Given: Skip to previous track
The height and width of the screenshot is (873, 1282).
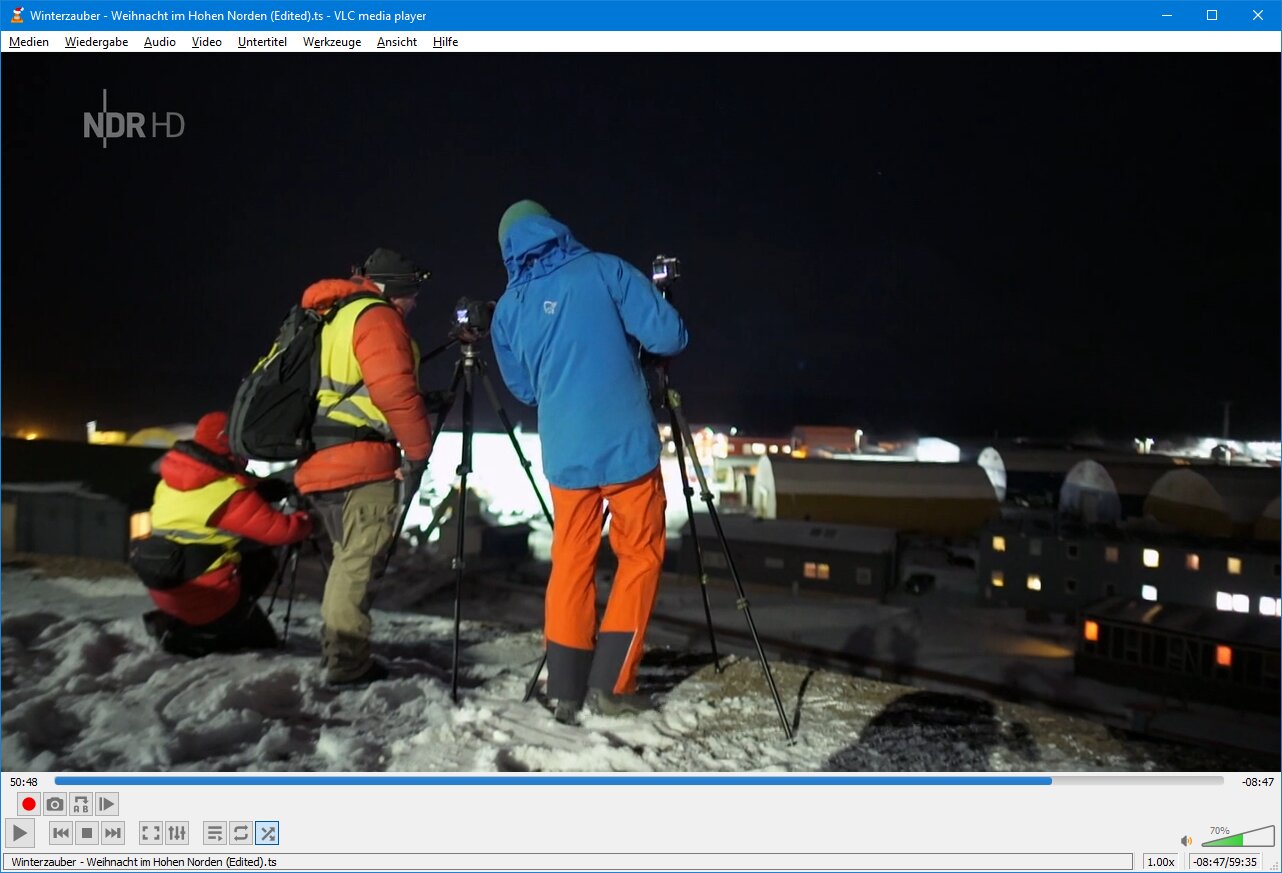Looking at the screenshot, I should pyautogui.click(x=61, y=833).
